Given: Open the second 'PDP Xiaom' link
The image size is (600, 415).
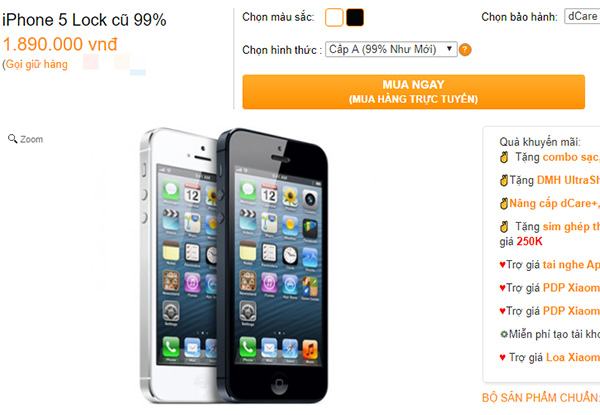Looking at the screenshot, I should [x=571, y=311].
